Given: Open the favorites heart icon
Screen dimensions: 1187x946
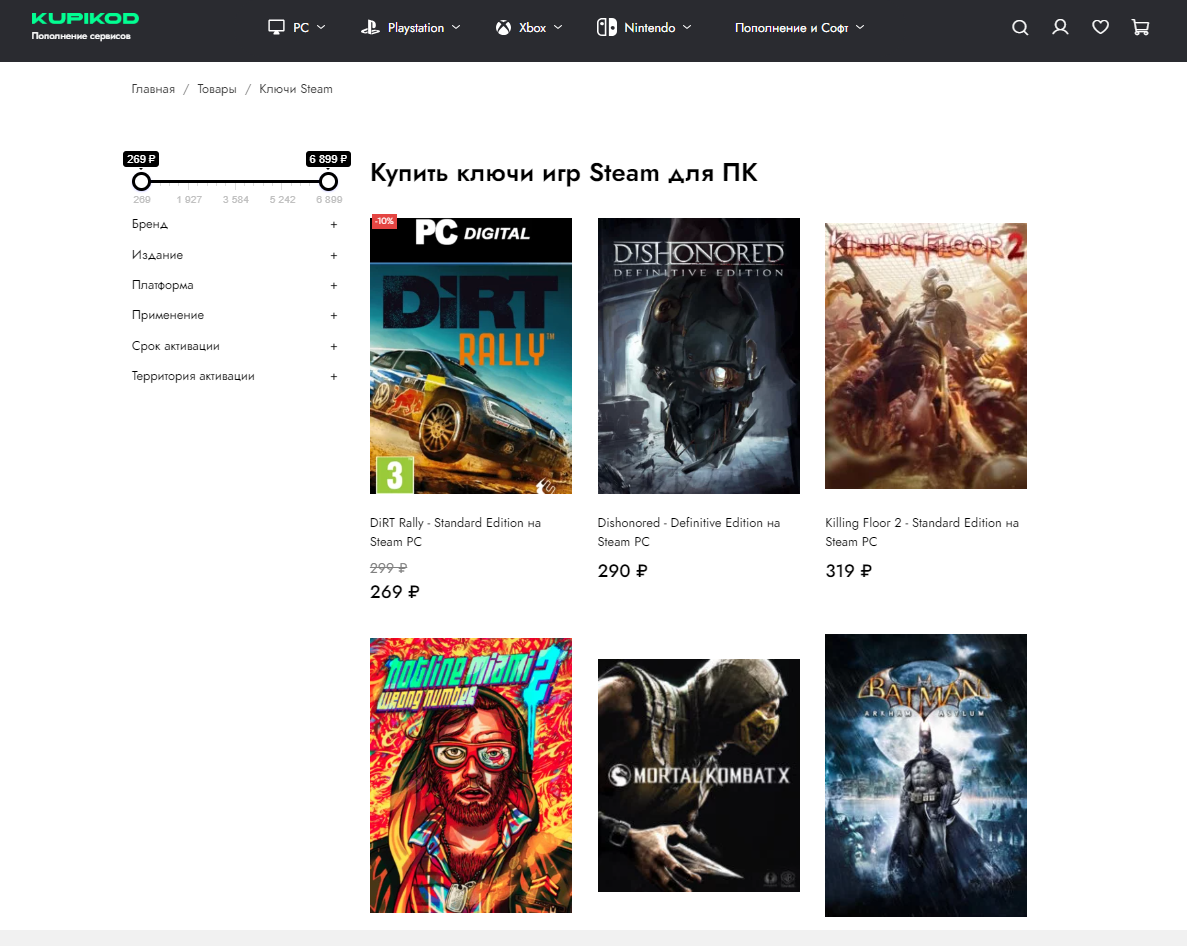Looking at the screenshot, I should [x=1100, y=27].
